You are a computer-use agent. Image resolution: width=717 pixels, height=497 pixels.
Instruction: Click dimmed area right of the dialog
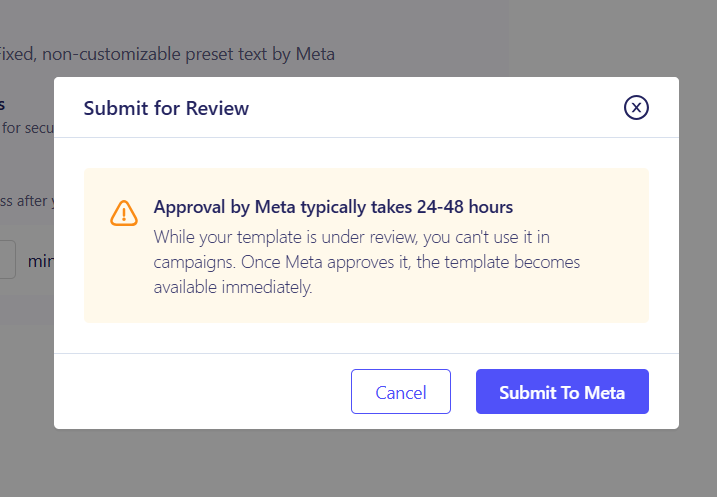[698, 251]
